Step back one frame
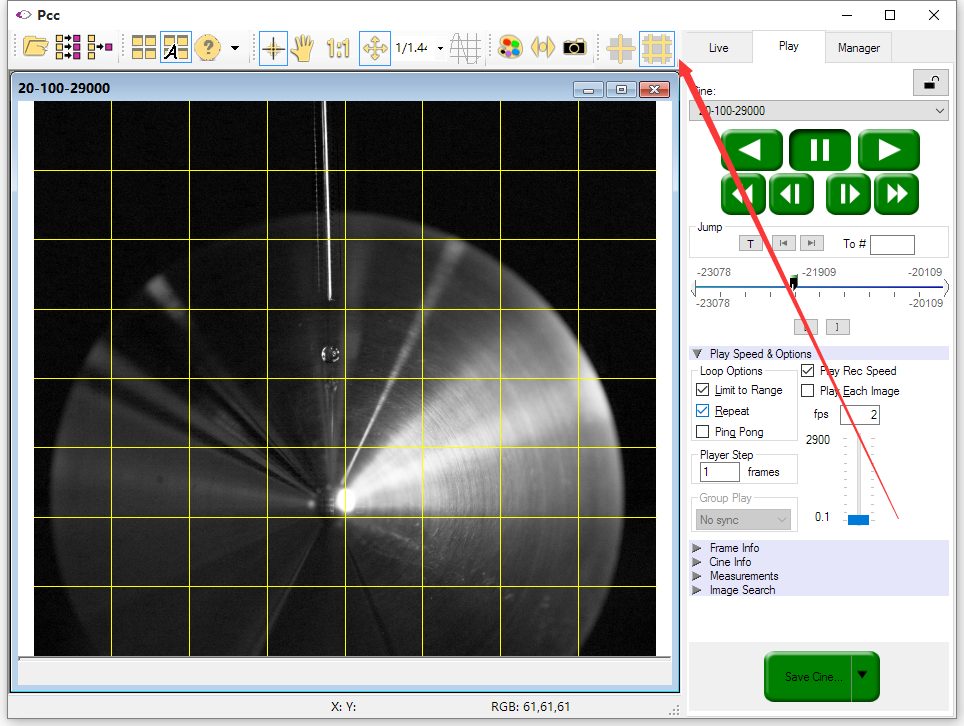964x726 pixels. (791, 194)
